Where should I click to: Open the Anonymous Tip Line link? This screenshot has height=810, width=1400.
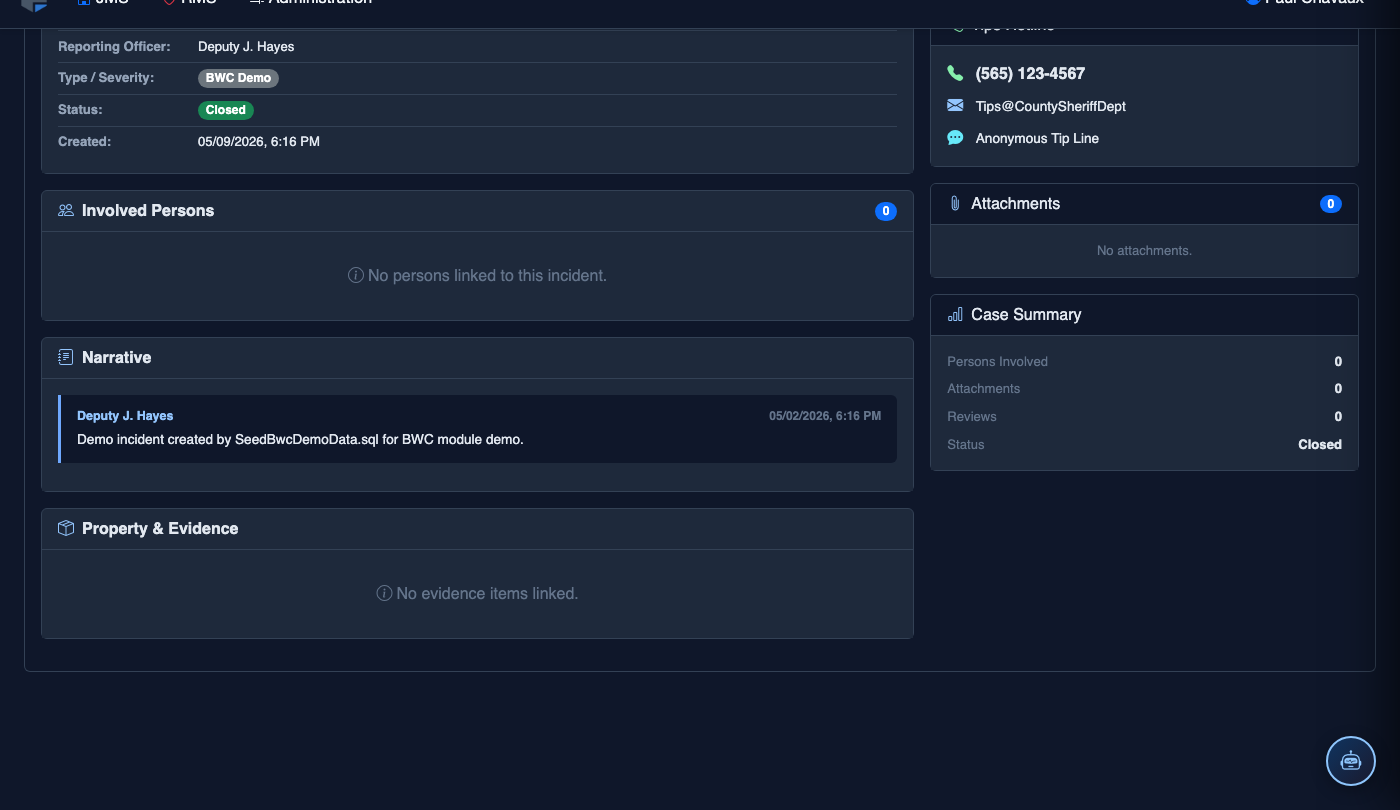pyautogui.click(x=1037, y=138)
